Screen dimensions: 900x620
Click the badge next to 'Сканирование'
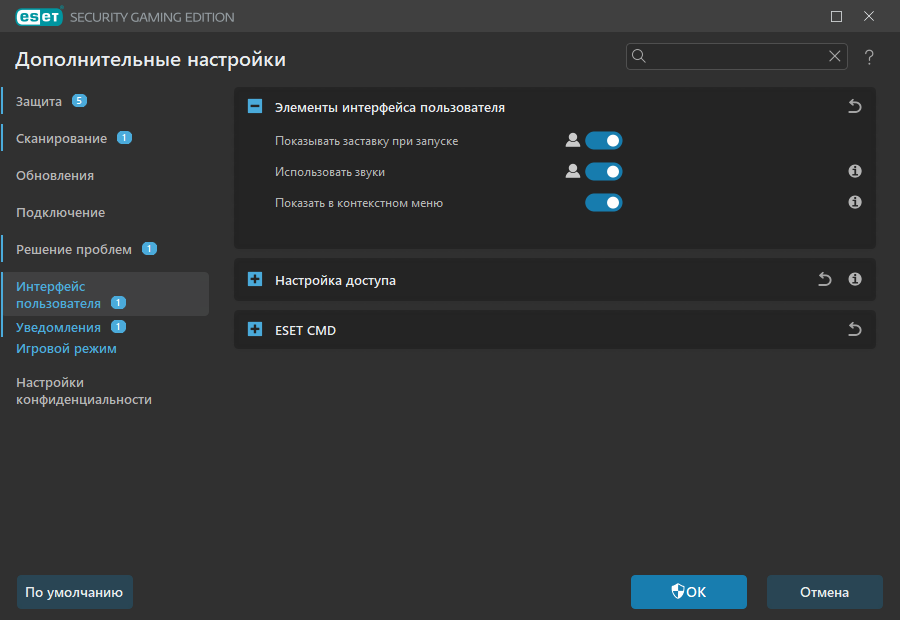(x=125, y=138)
